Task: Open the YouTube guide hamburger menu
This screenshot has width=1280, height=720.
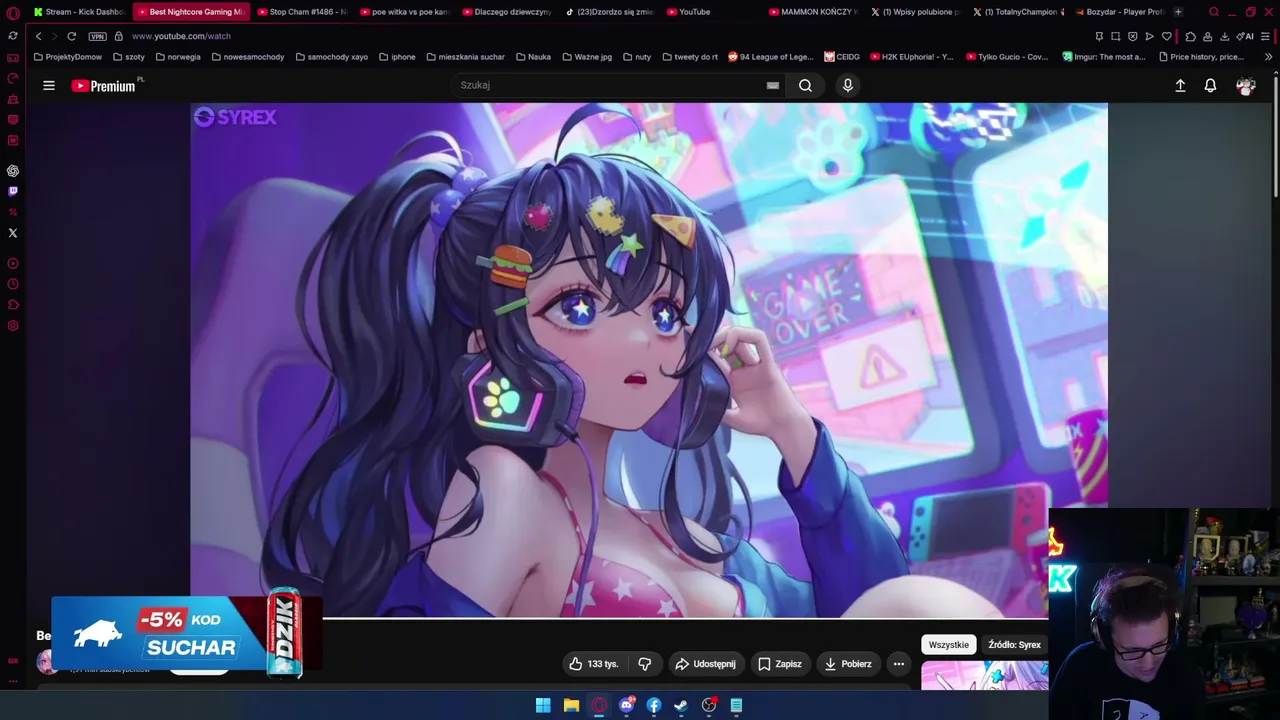Action: 49,85
